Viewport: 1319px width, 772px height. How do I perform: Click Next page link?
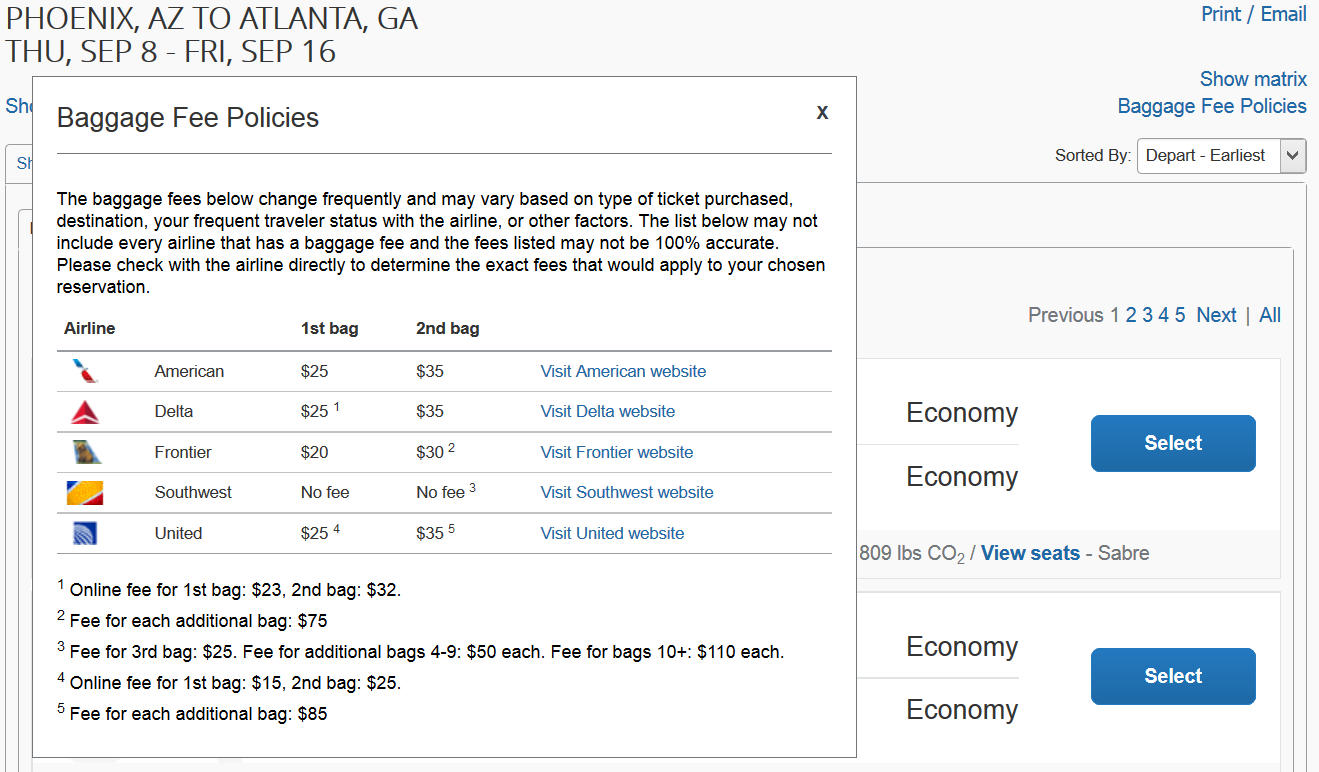click(x=1216, y=316)
